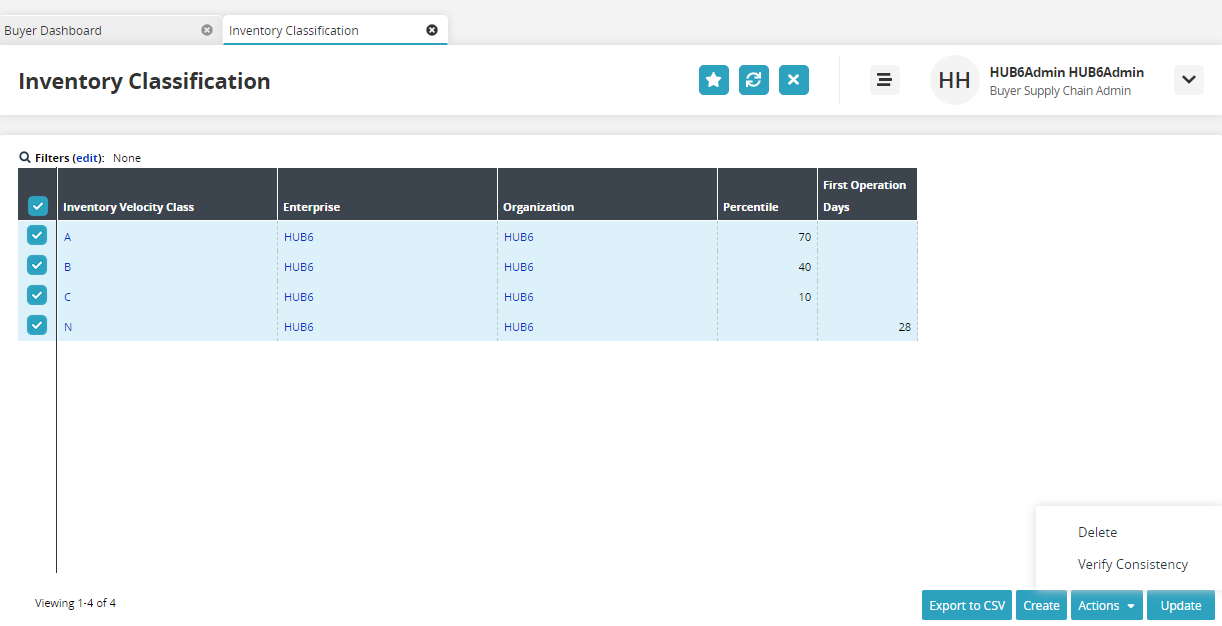Click the refresh icon in header
The image size is (1222, 626).
click(754, 80)
